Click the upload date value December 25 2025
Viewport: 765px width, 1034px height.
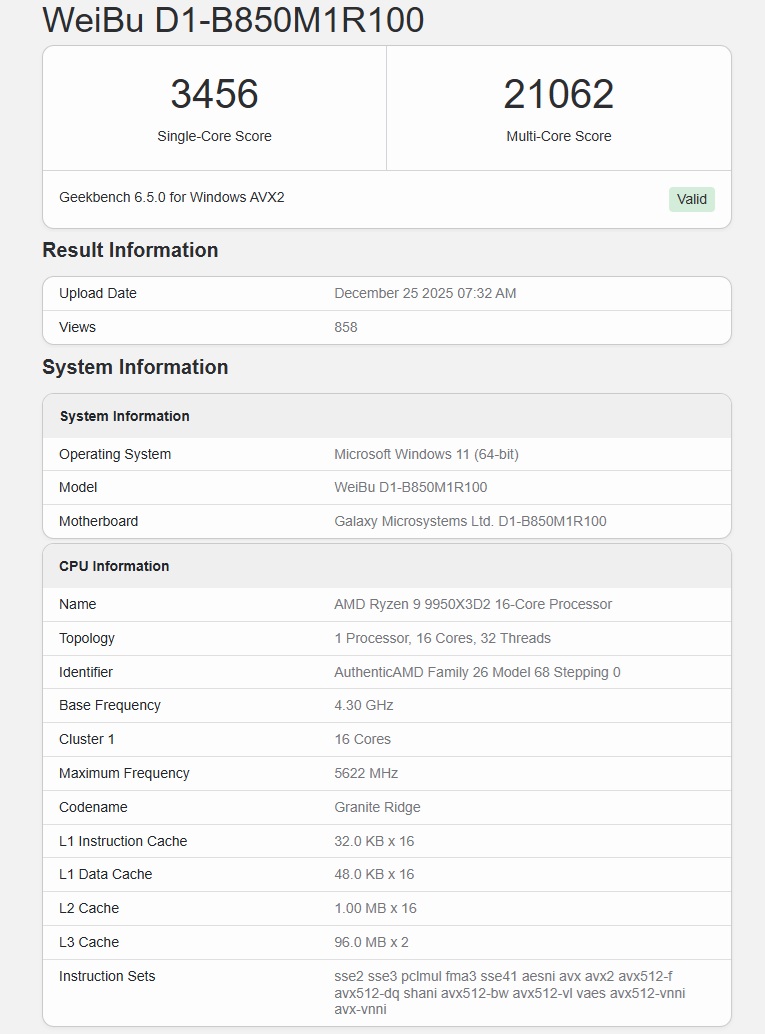point(425,293)
